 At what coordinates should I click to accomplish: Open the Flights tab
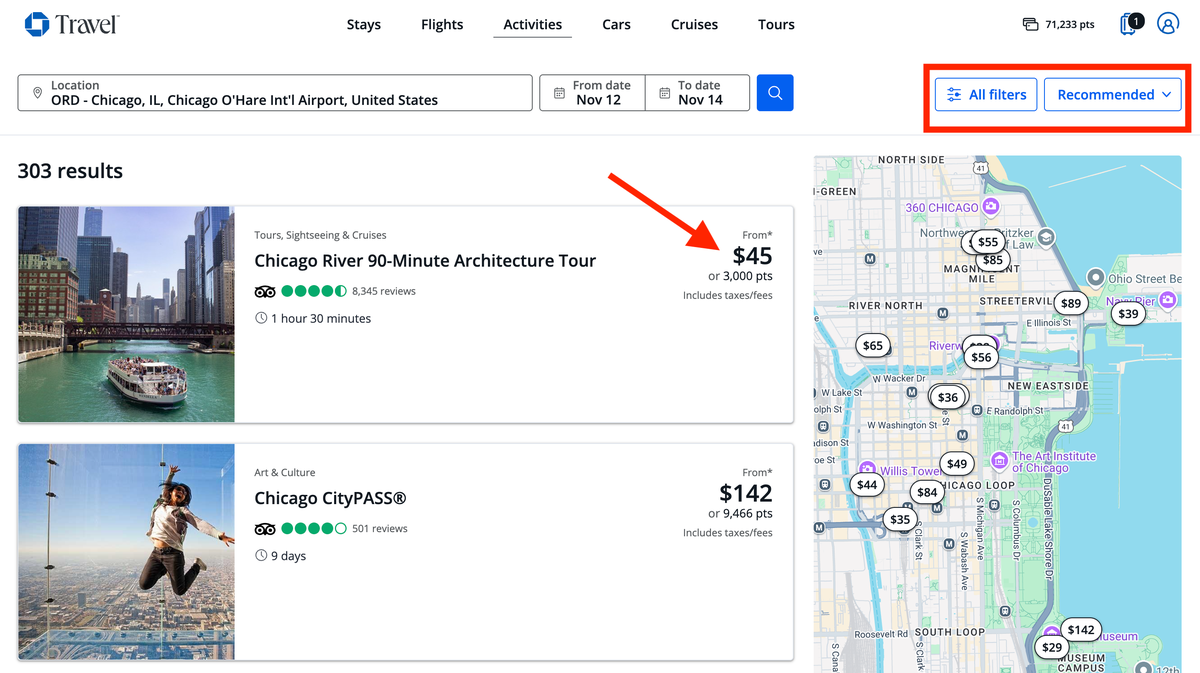tap(442, 24)
